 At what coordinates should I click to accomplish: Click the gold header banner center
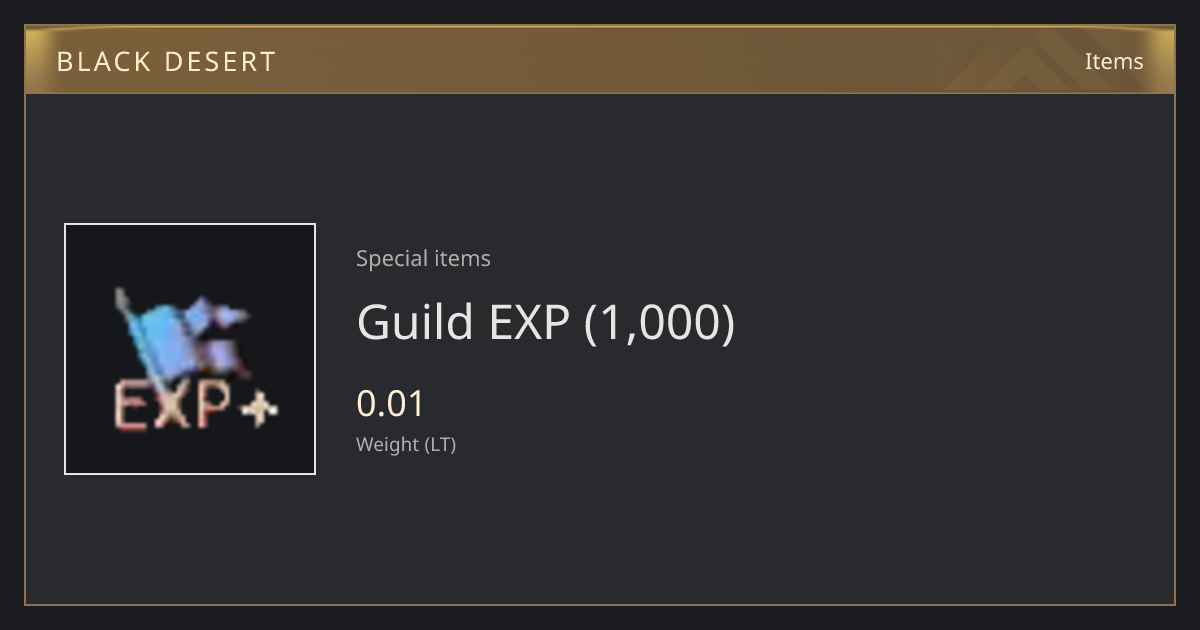[x=600, y=60]
